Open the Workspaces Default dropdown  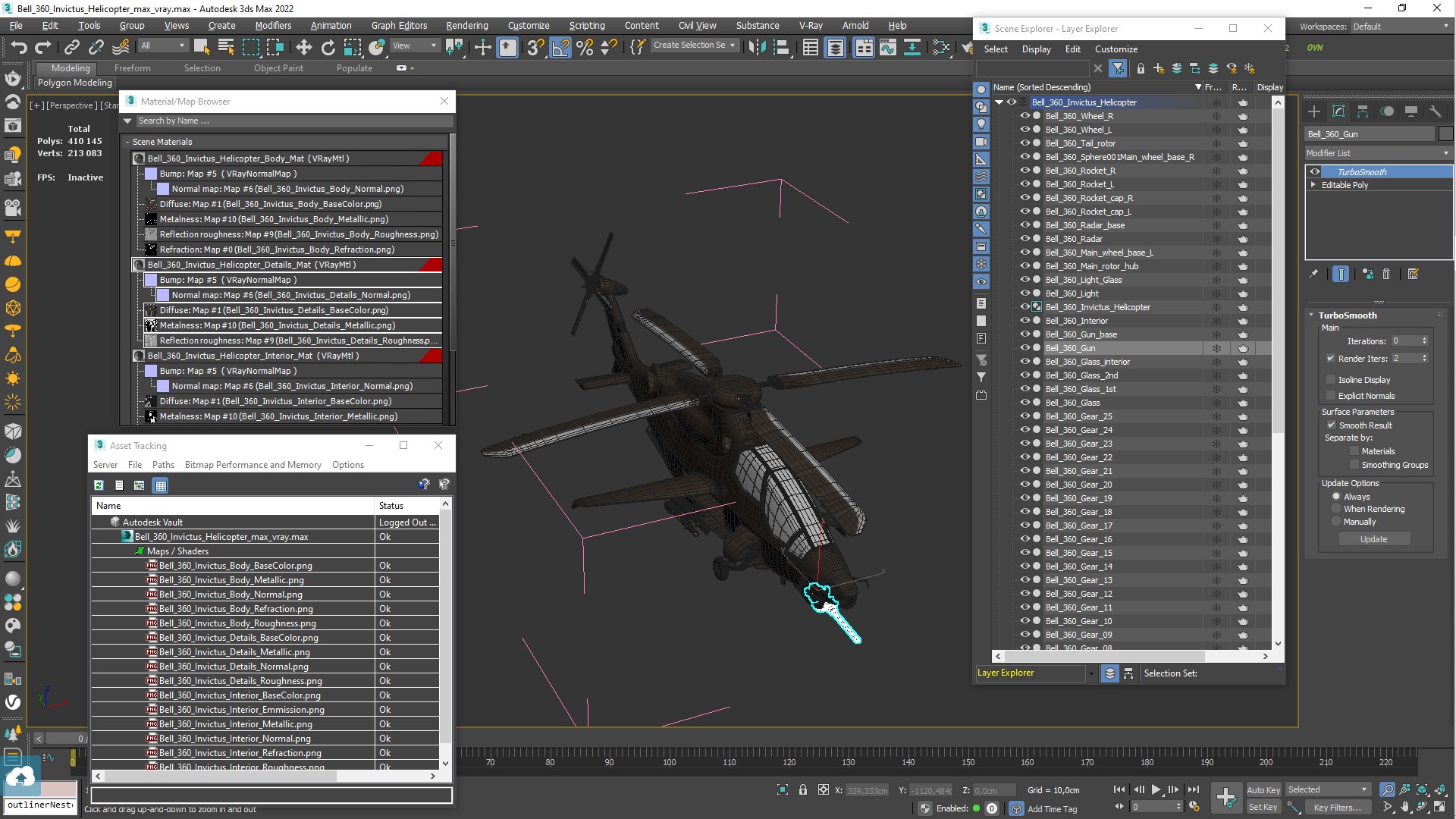pos(1400,27)
